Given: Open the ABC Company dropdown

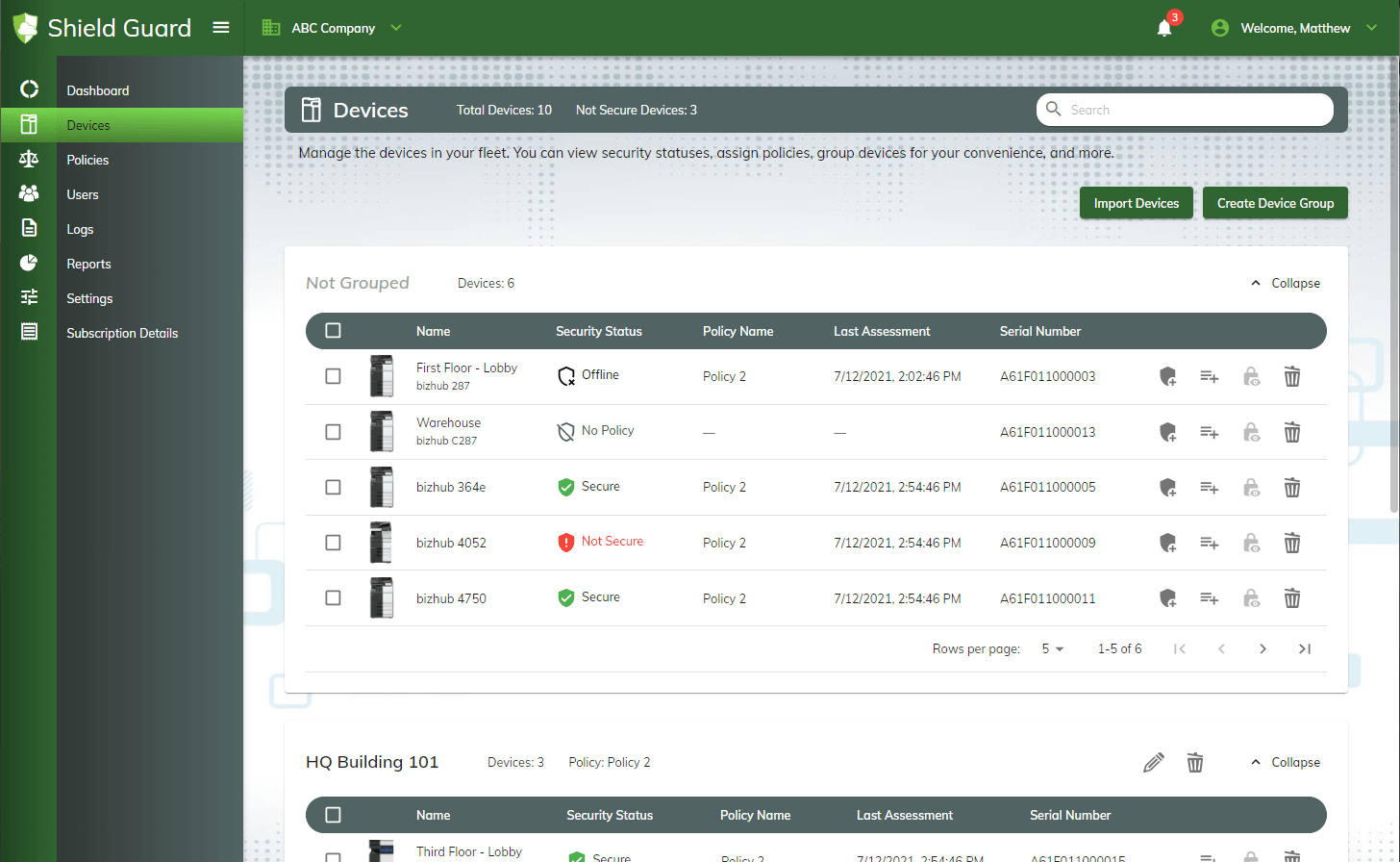Looking at the screenshot, I should point(333,29).
